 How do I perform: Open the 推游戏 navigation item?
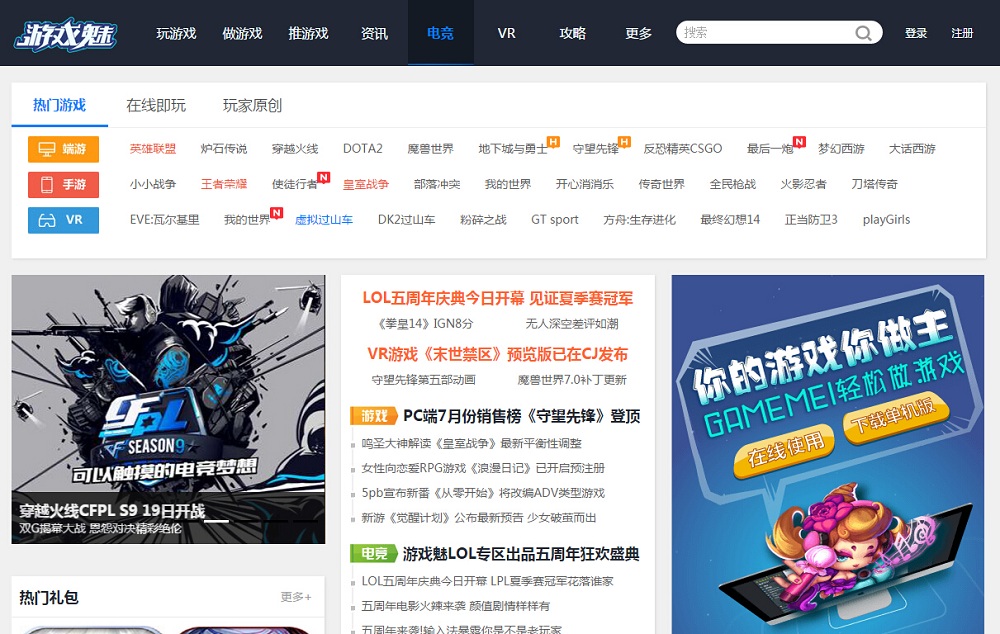(308, 33)
